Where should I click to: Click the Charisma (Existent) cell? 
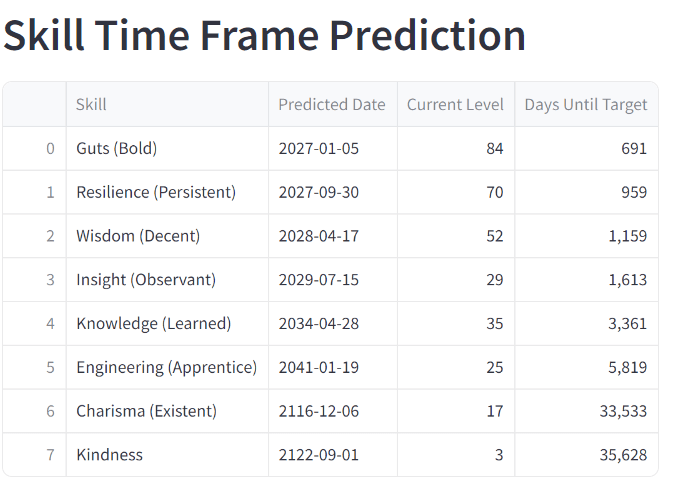167,411
